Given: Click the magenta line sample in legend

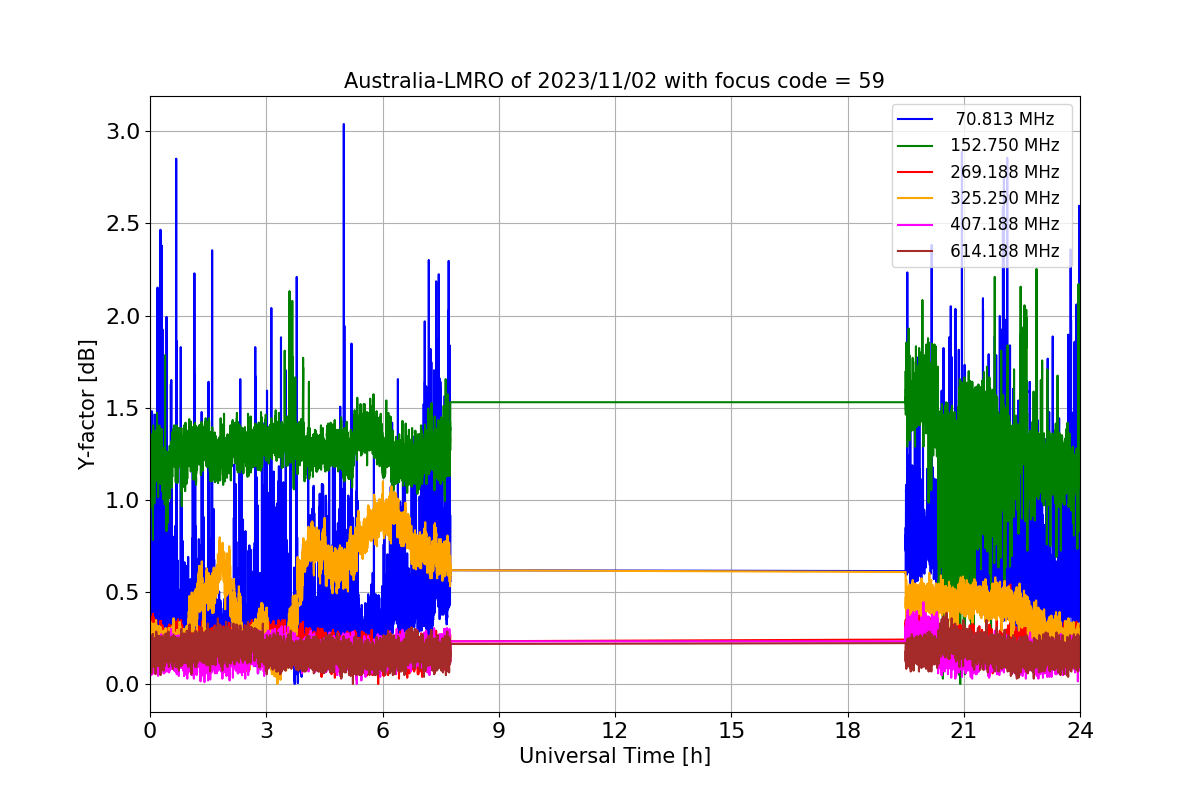Looking at the screenshot, I should pos(917,225).
